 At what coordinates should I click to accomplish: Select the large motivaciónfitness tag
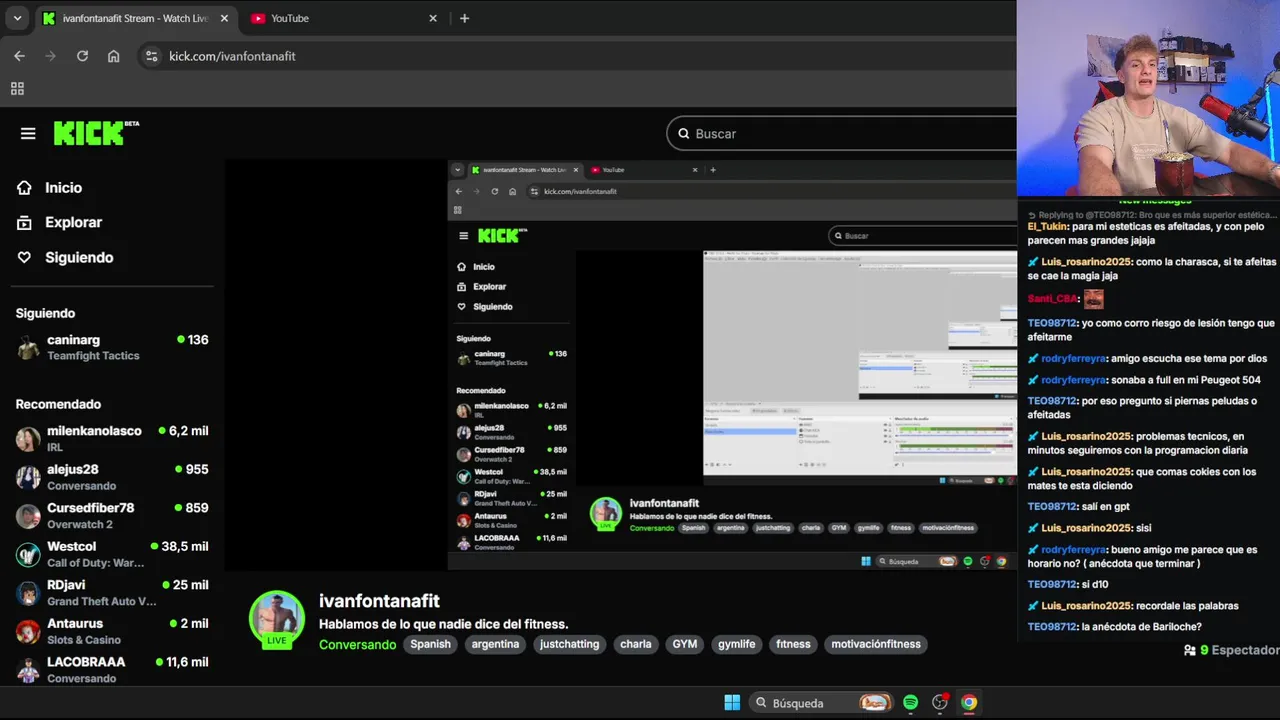click(x=875, y=644)
